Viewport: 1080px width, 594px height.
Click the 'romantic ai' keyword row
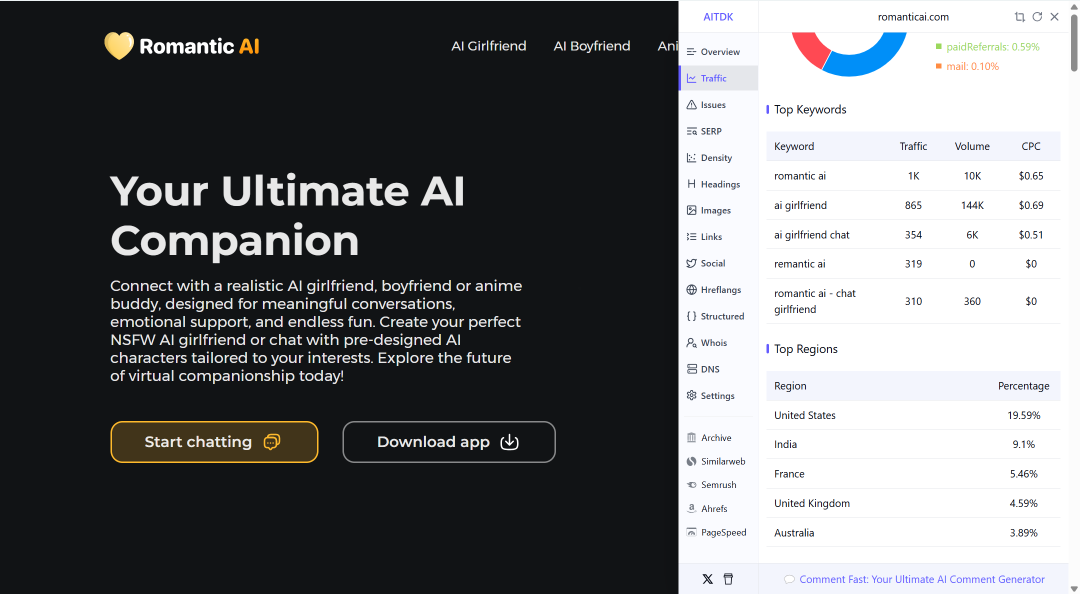tap(913, 176)
